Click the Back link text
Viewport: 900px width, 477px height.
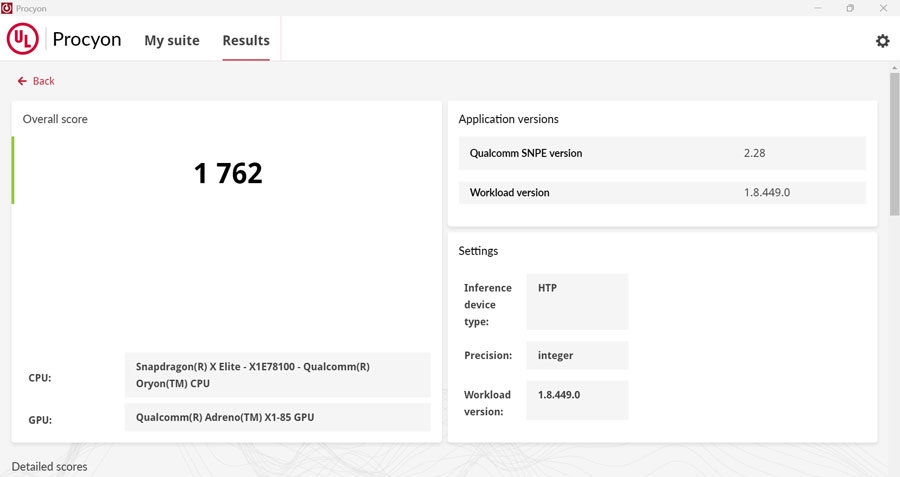(44, 81)
